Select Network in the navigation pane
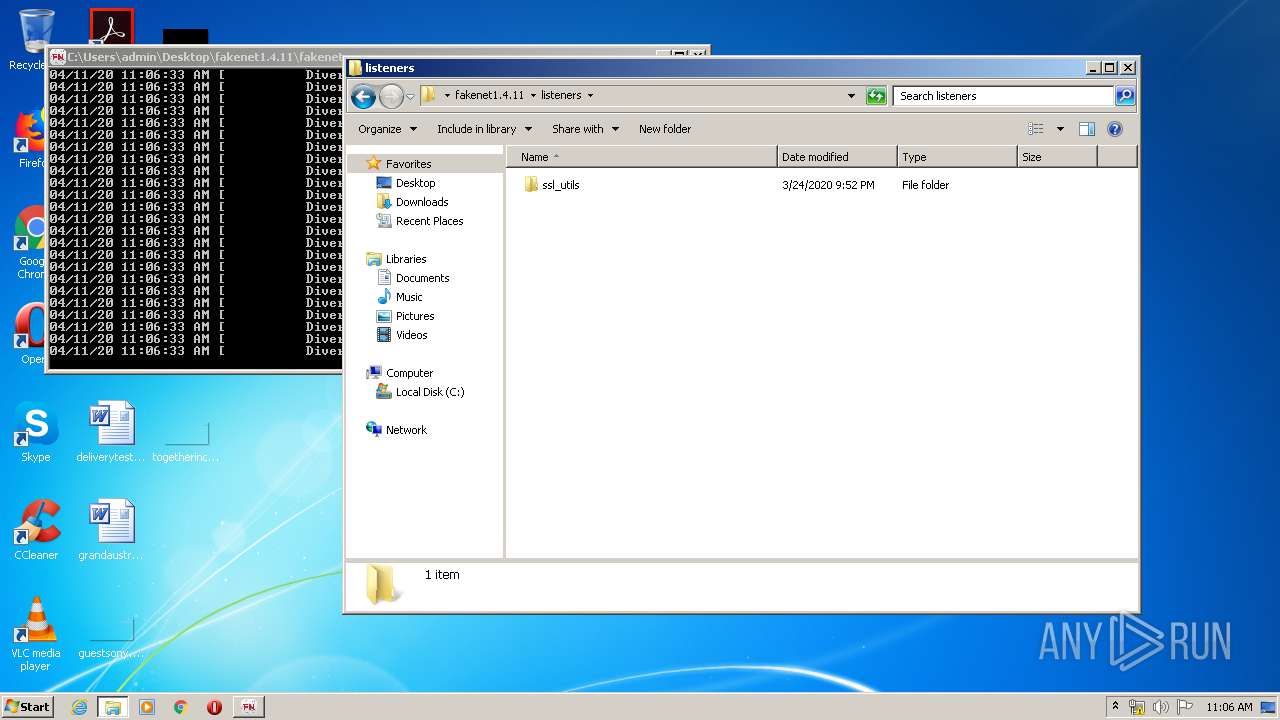The width and height of the screenshot is (1280, 720). [397, 430]
